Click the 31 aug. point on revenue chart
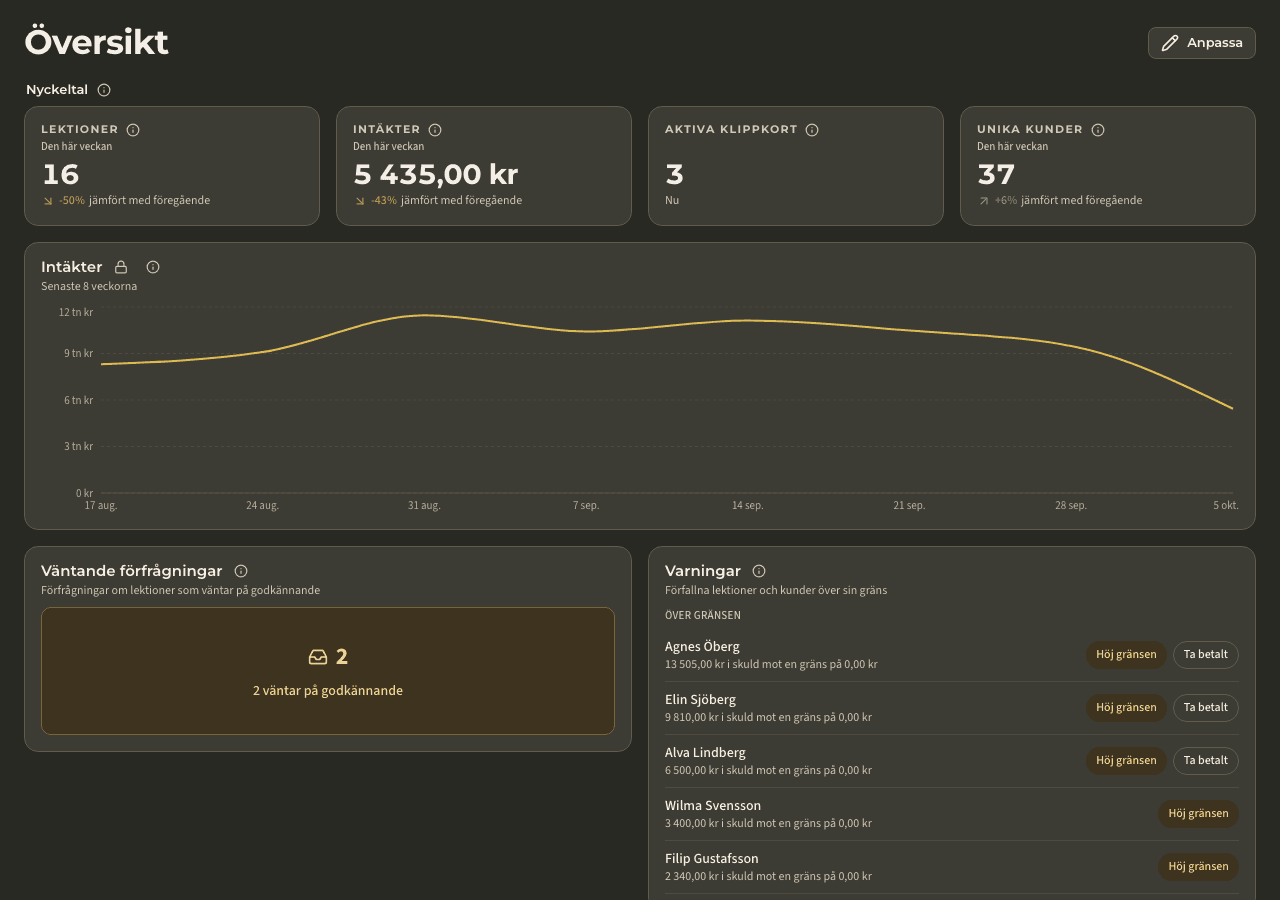The image size is (1280, 900). (424, 315)
